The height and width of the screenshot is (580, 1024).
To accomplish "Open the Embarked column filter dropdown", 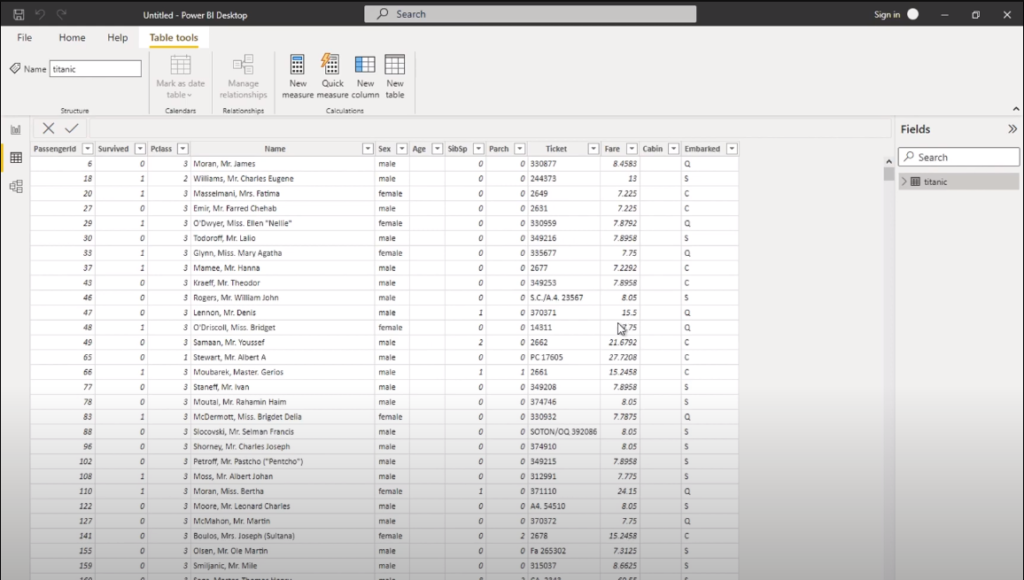I will point(731,148).
